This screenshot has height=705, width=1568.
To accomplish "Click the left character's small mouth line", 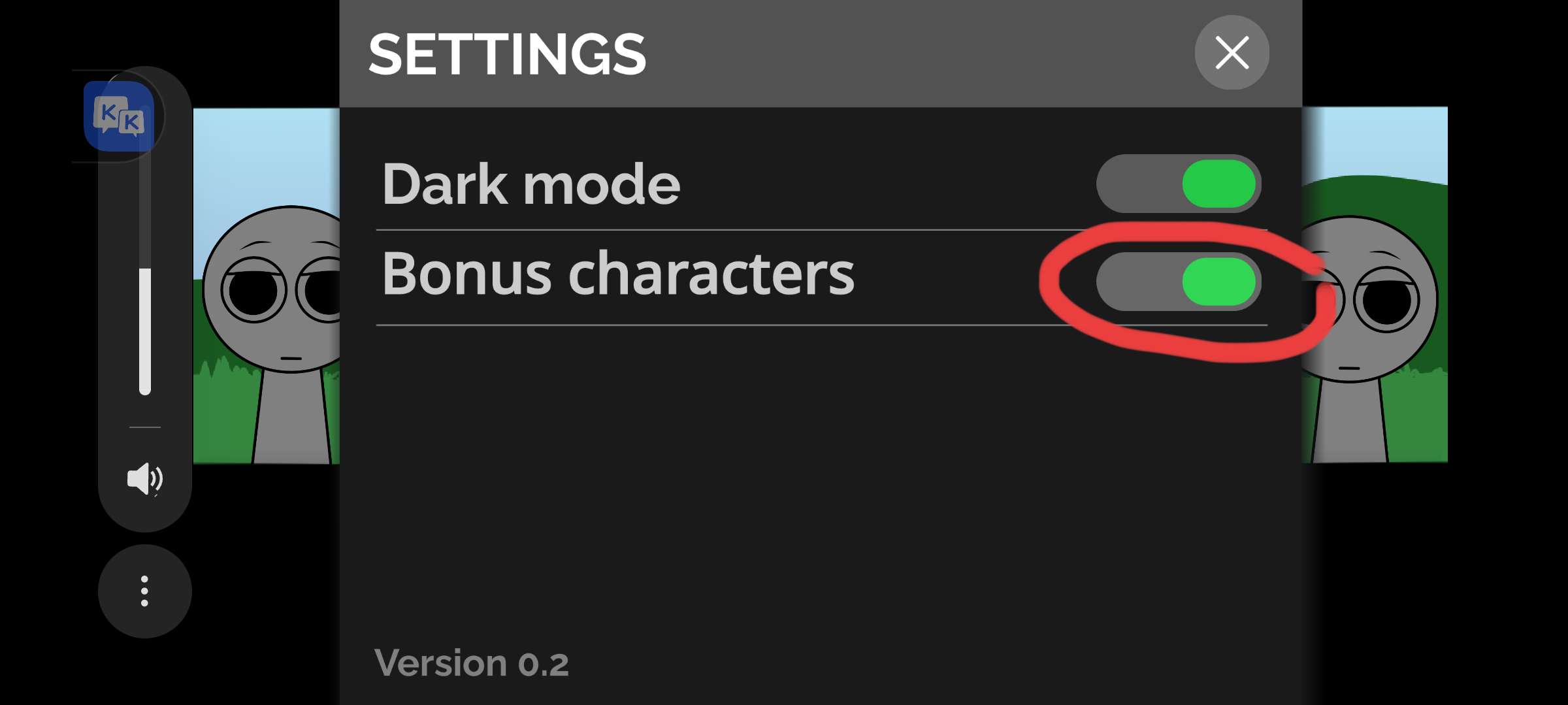I will (291, 358).
